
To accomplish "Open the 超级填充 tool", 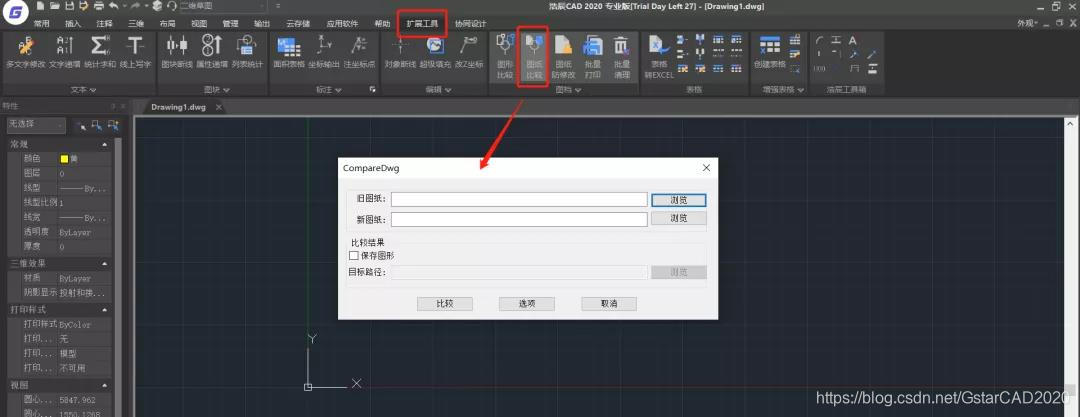I will tap(435, 52).
